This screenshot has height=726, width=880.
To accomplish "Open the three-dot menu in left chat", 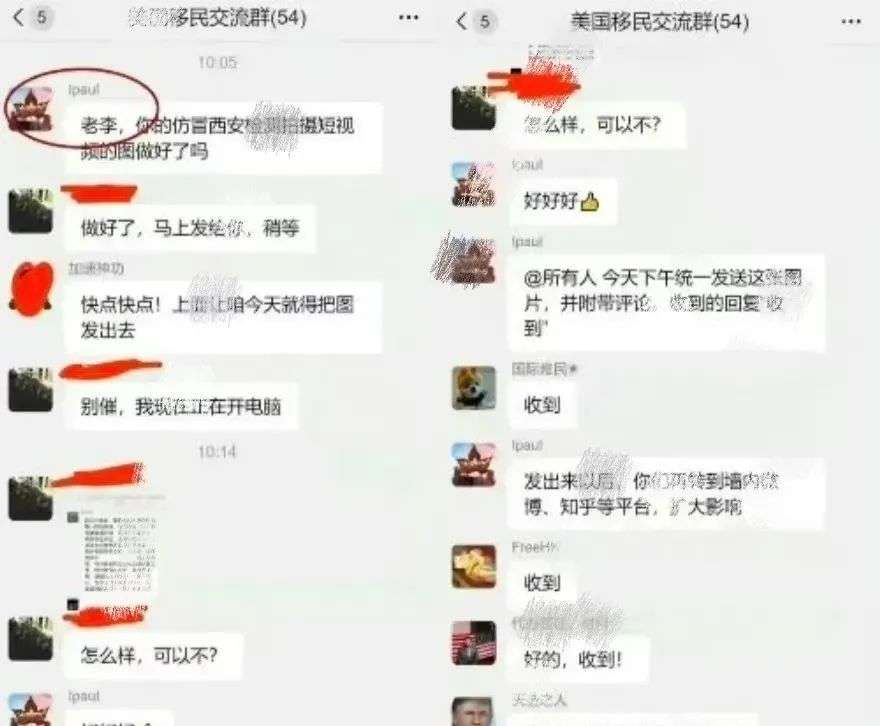I will pos(408,18).
